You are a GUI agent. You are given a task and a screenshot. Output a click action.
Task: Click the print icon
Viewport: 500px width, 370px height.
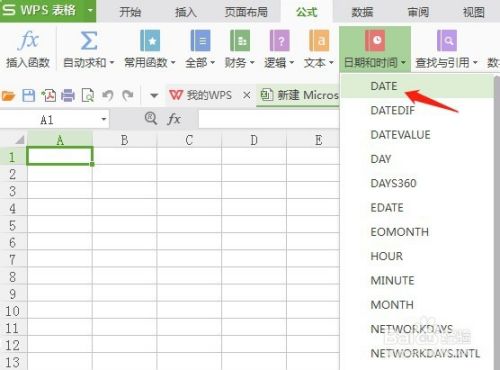[x=68, y=96]
